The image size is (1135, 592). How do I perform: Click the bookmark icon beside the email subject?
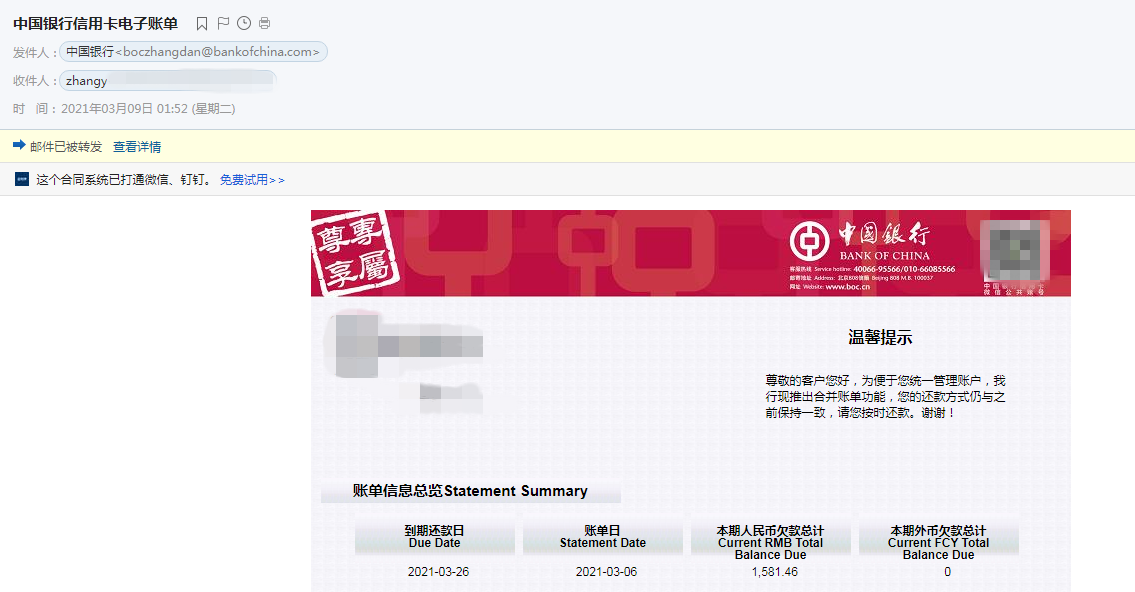[x=202, y=24]
